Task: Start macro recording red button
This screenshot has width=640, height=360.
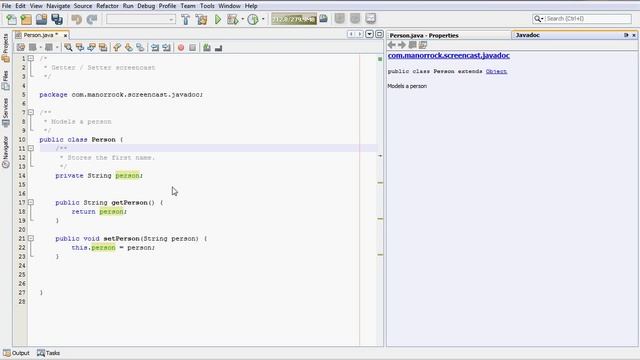Action: (x=181, y=47)
